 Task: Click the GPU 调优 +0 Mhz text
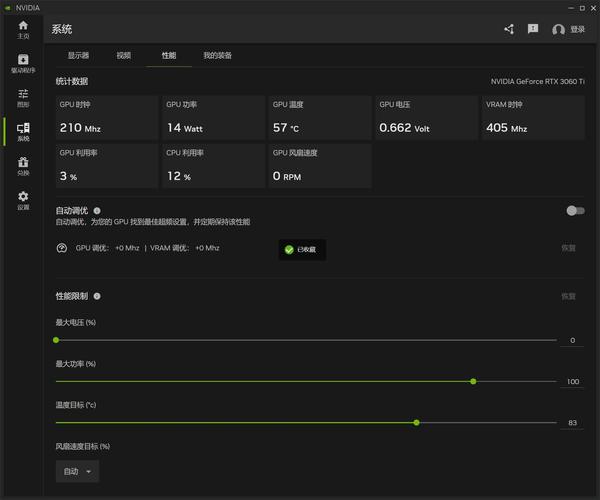click(108, 248)
